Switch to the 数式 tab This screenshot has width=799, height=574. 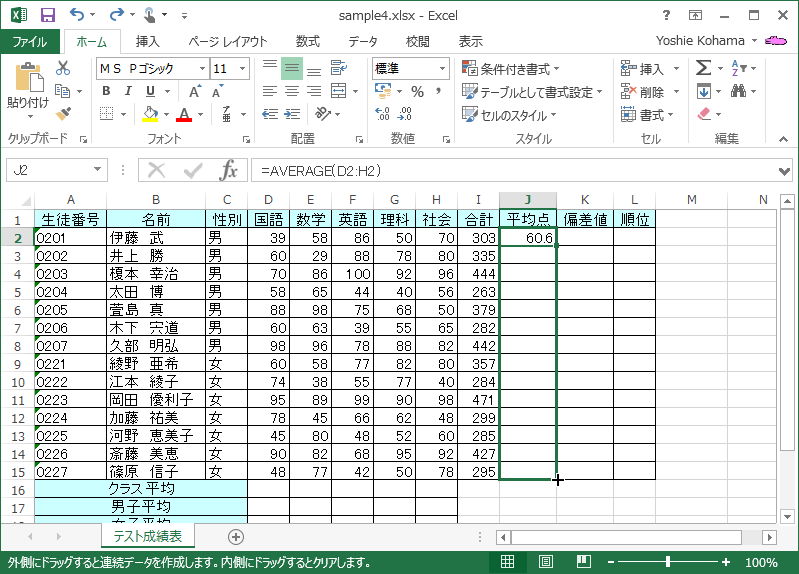coord(308,41)
